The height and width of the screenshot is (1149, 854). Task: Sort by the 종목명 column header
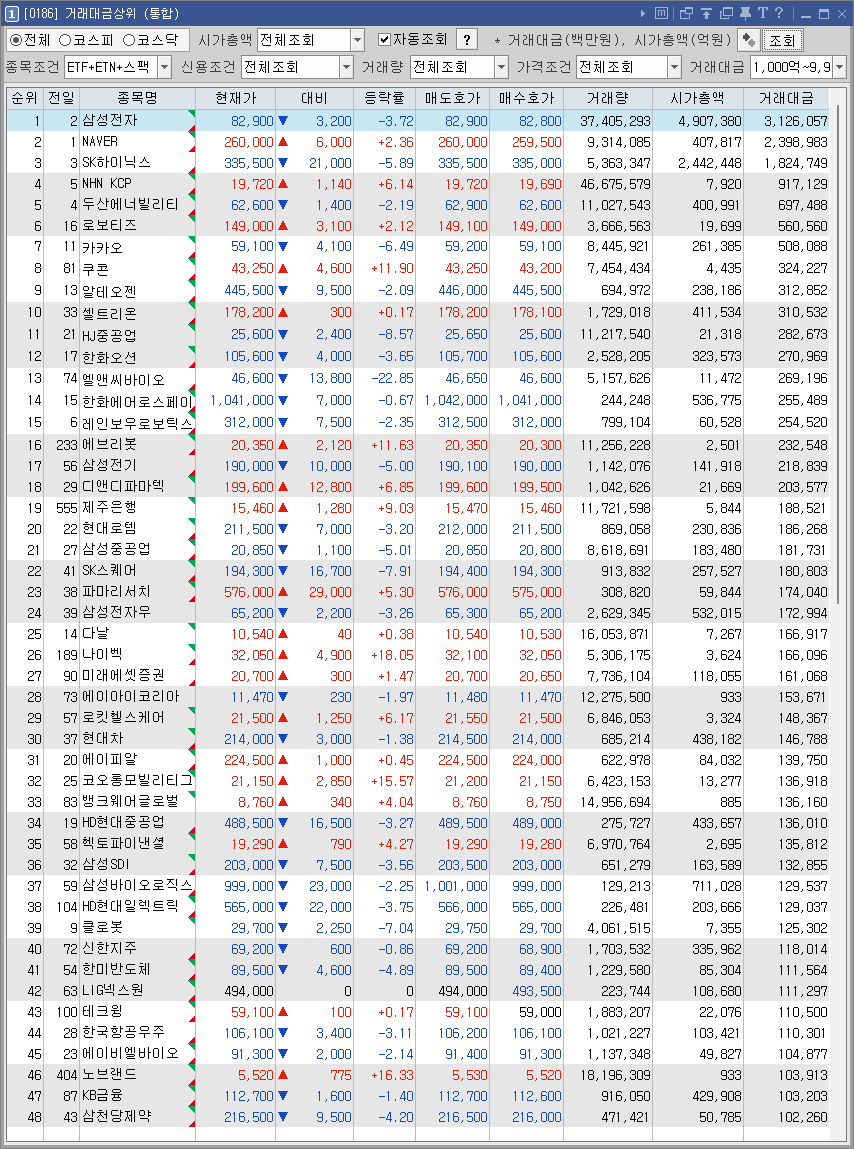138,98
